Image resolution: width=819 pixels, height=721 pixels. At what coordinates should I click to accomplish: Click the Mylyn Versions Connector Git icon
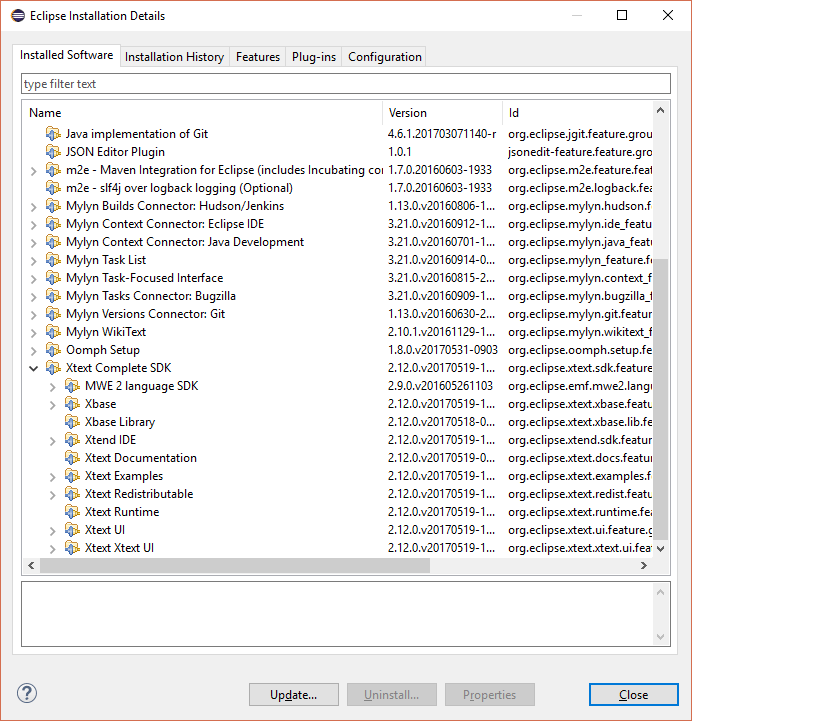click(53, 314)
